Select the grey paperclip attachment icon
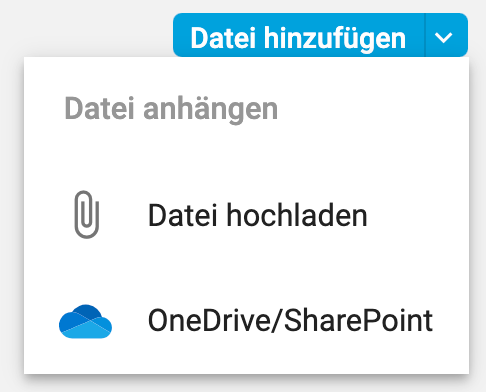Image resolution: width=486 pixels, height=392 pixels. pos(87,214)
